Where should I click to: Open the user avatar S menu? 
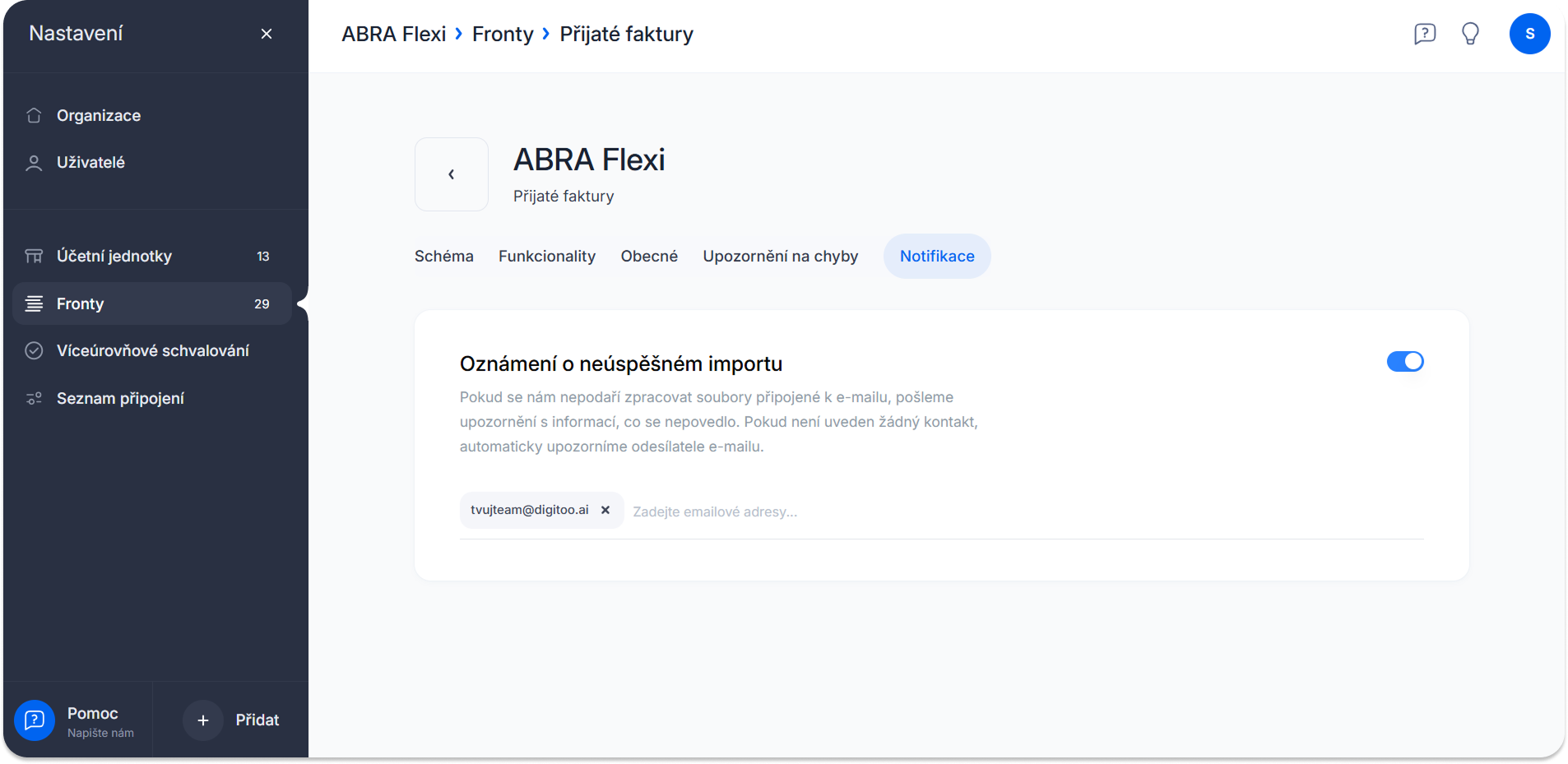click(1529, 34)
